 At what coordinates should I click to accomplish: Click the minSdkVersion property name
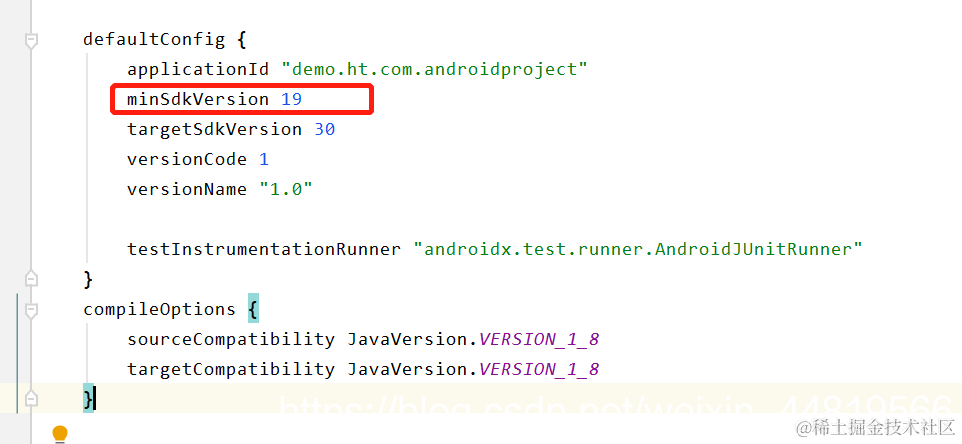[x=198, y=99]
